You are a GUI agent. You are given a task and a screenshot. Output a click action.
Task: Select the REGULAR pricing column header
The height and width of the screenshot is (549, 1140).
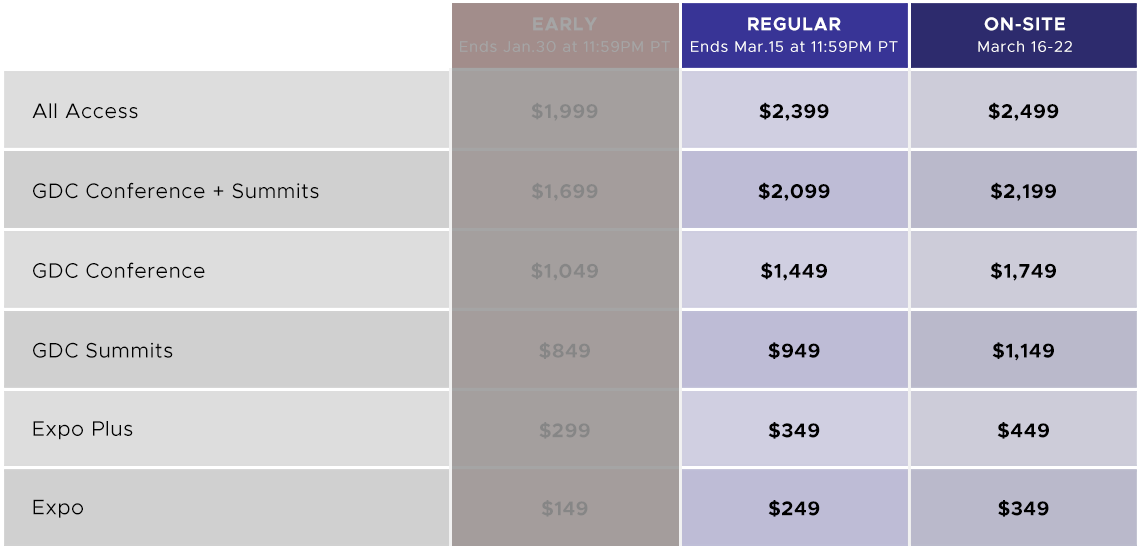click(795, 36)
